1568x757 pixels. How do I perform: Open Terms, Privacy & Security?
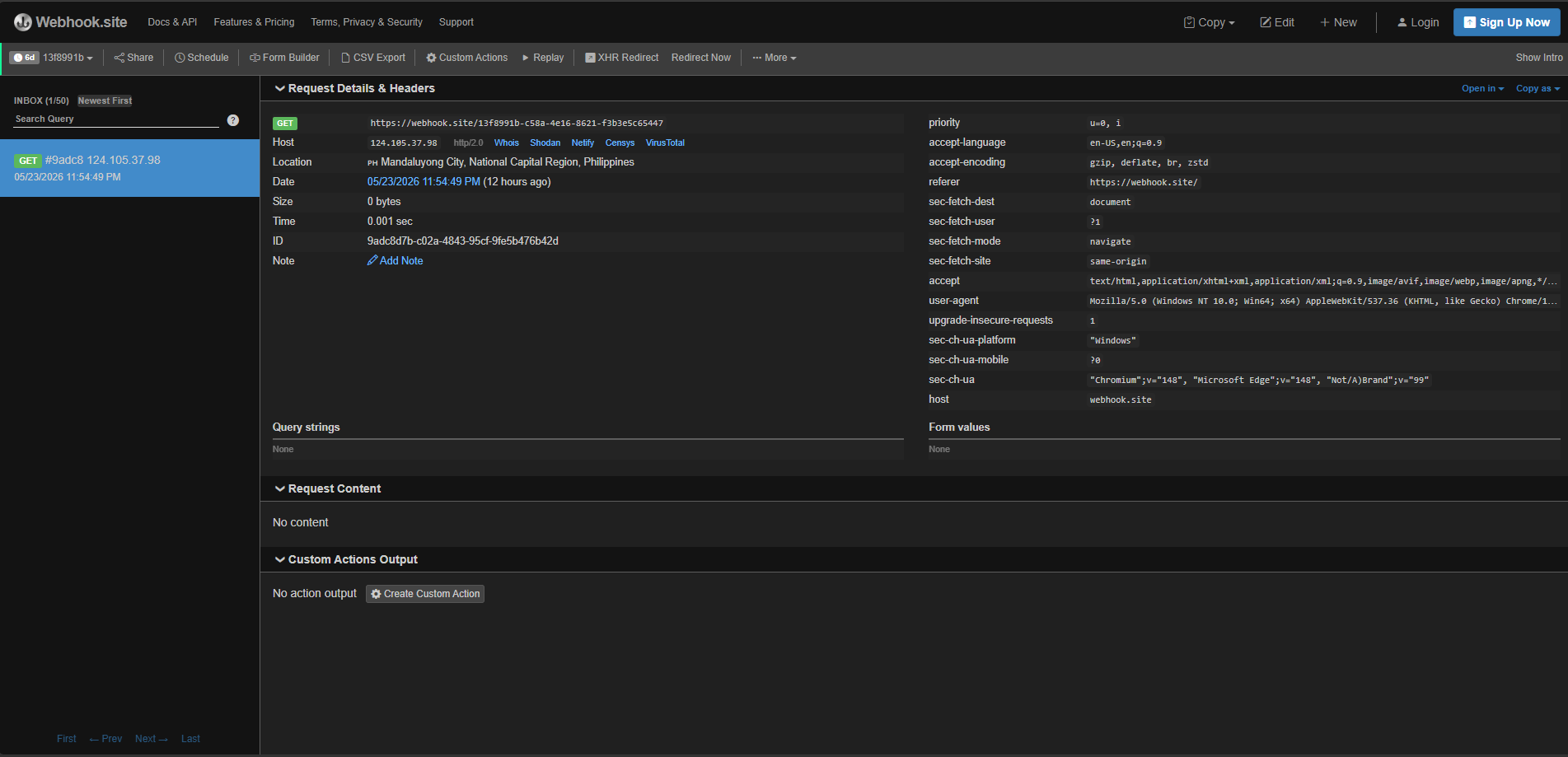(x=367, y=22)
